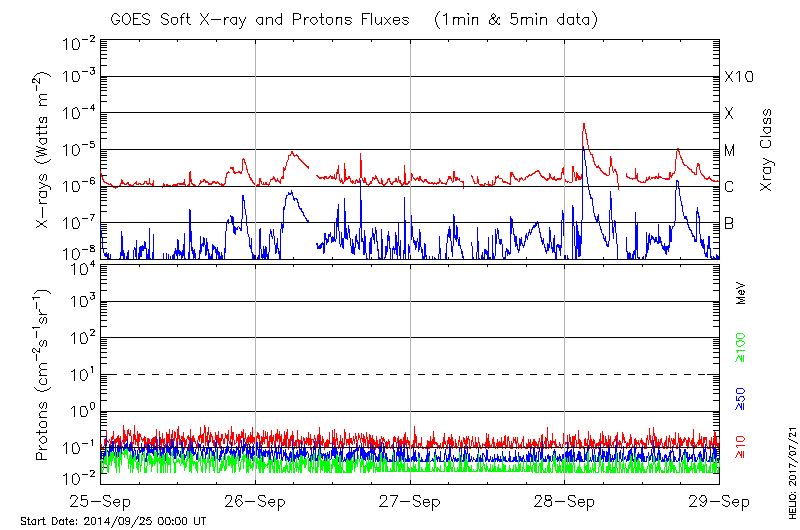Screen dimensions: 800x530
Task: Click the highest red X-ray peak after 28-Sep
Action: click(584, 124)
